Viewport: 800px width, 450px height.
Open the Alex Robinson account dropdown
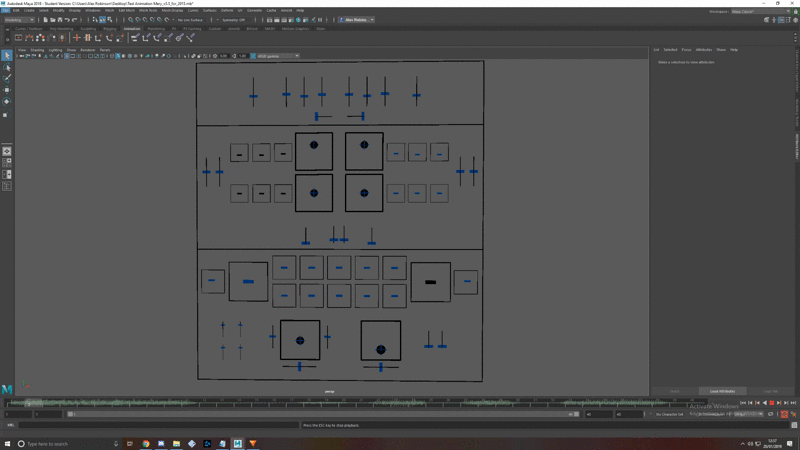click(x=357, y=20)
